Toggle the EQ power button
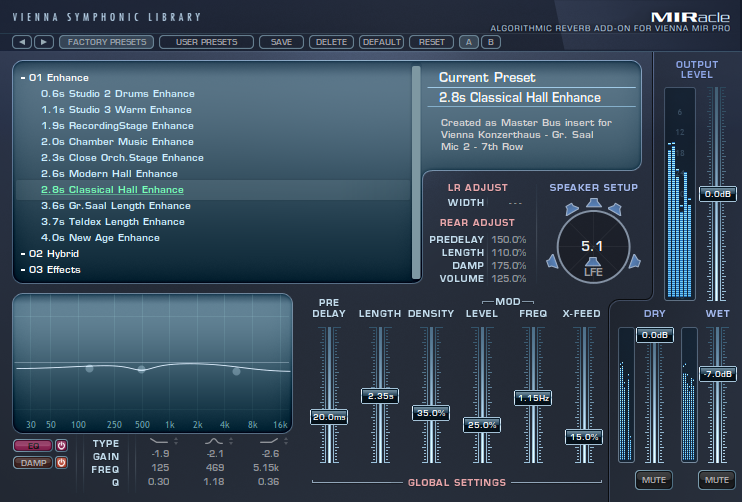742x502 pixels. 60,445
